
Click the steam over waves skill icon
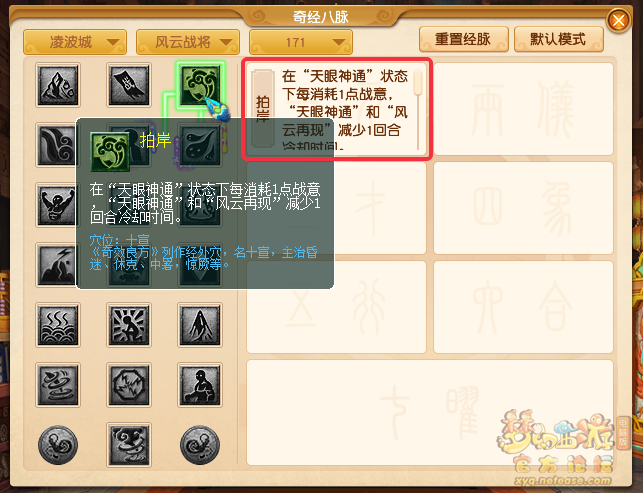(58, 325)
